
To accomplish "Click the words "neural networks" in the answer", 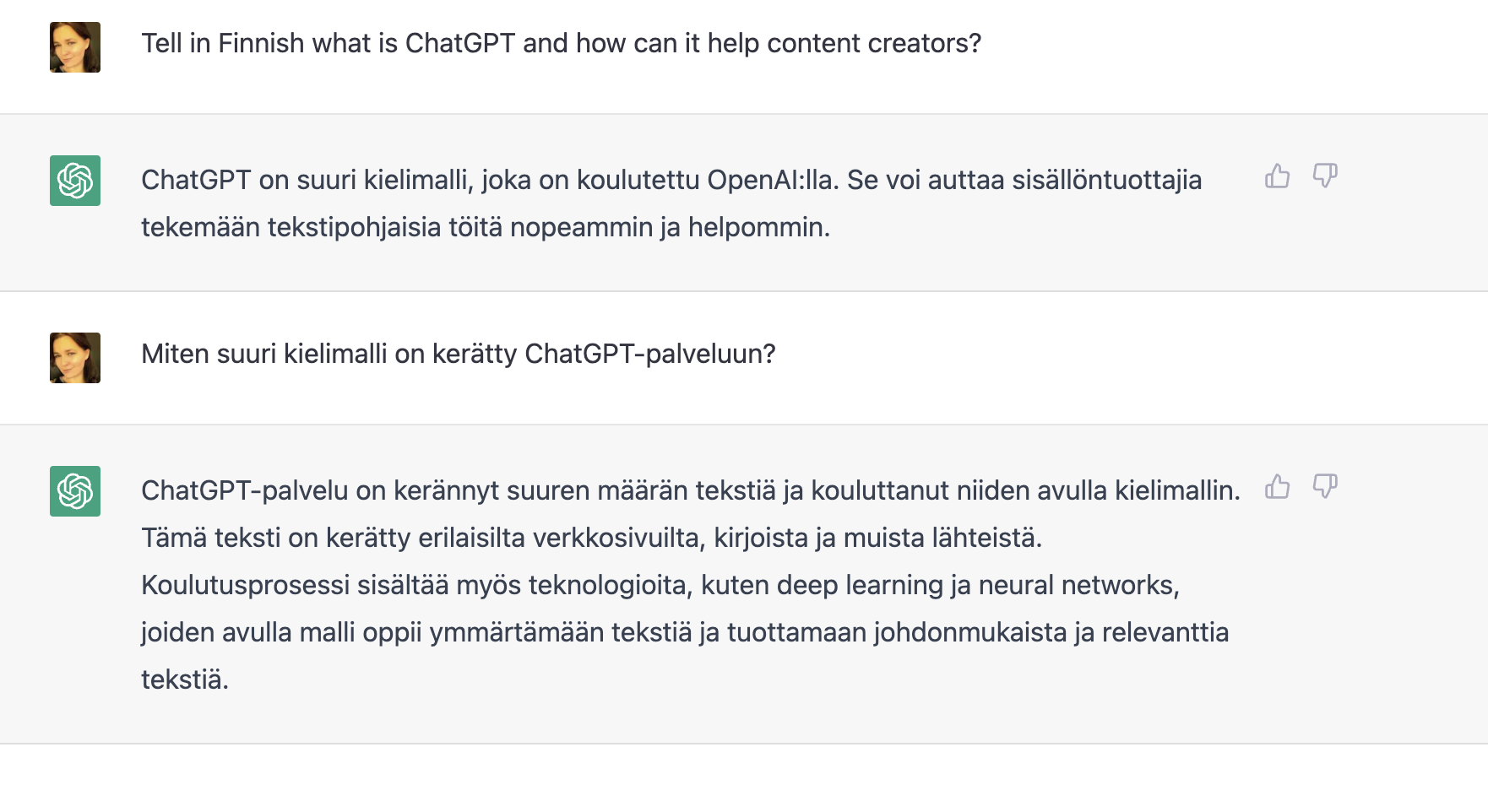I will (x=1078, y=585).
